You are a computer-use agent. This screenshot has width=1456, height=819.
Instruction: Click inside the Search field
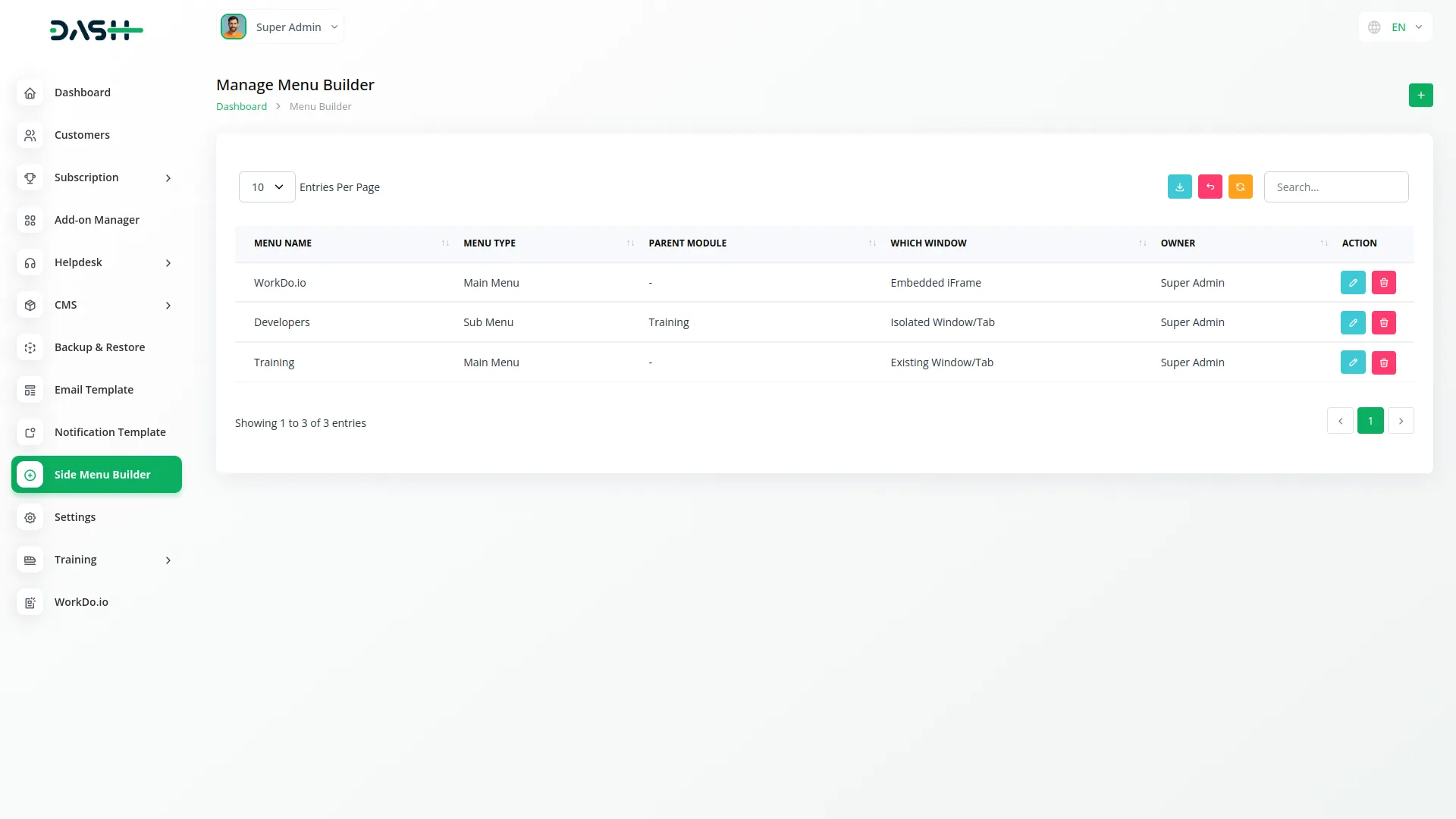pos(1336,187)
